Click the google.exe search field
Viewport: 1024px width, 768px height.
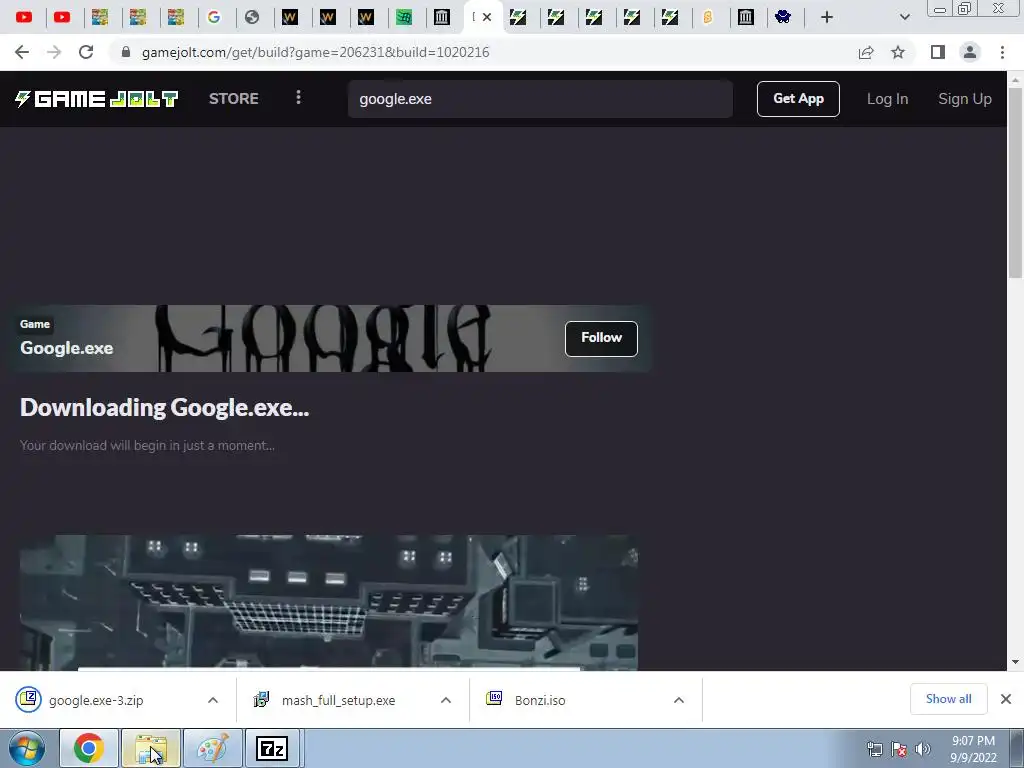coord(540,99)
